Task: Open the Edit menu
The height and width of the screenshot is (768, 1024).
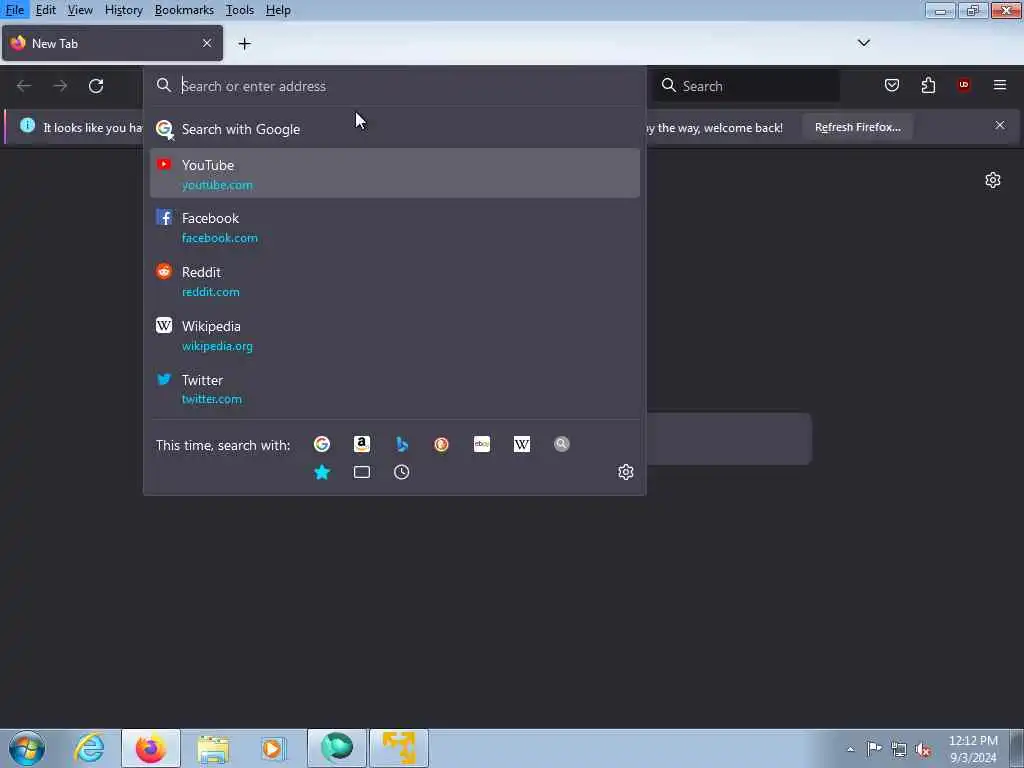Action: point(46,10)
